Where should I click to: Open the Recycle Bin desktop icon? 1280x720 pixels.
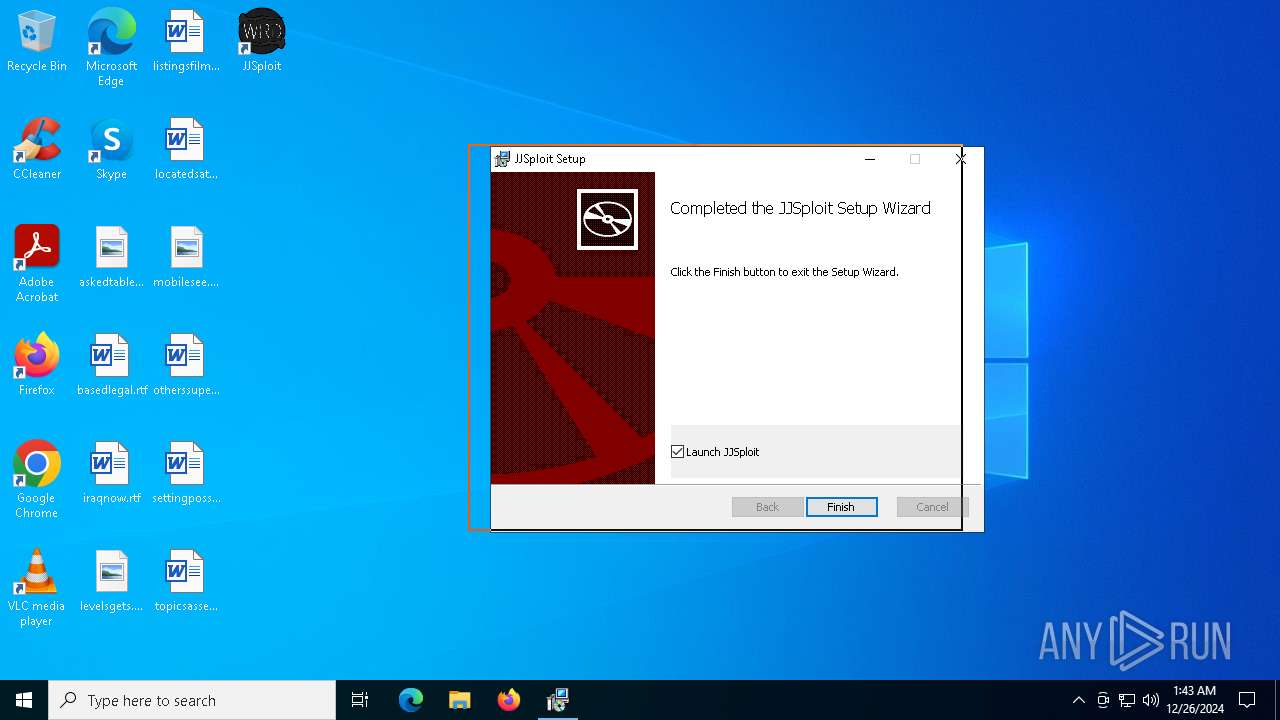click(x=37, y=41)
